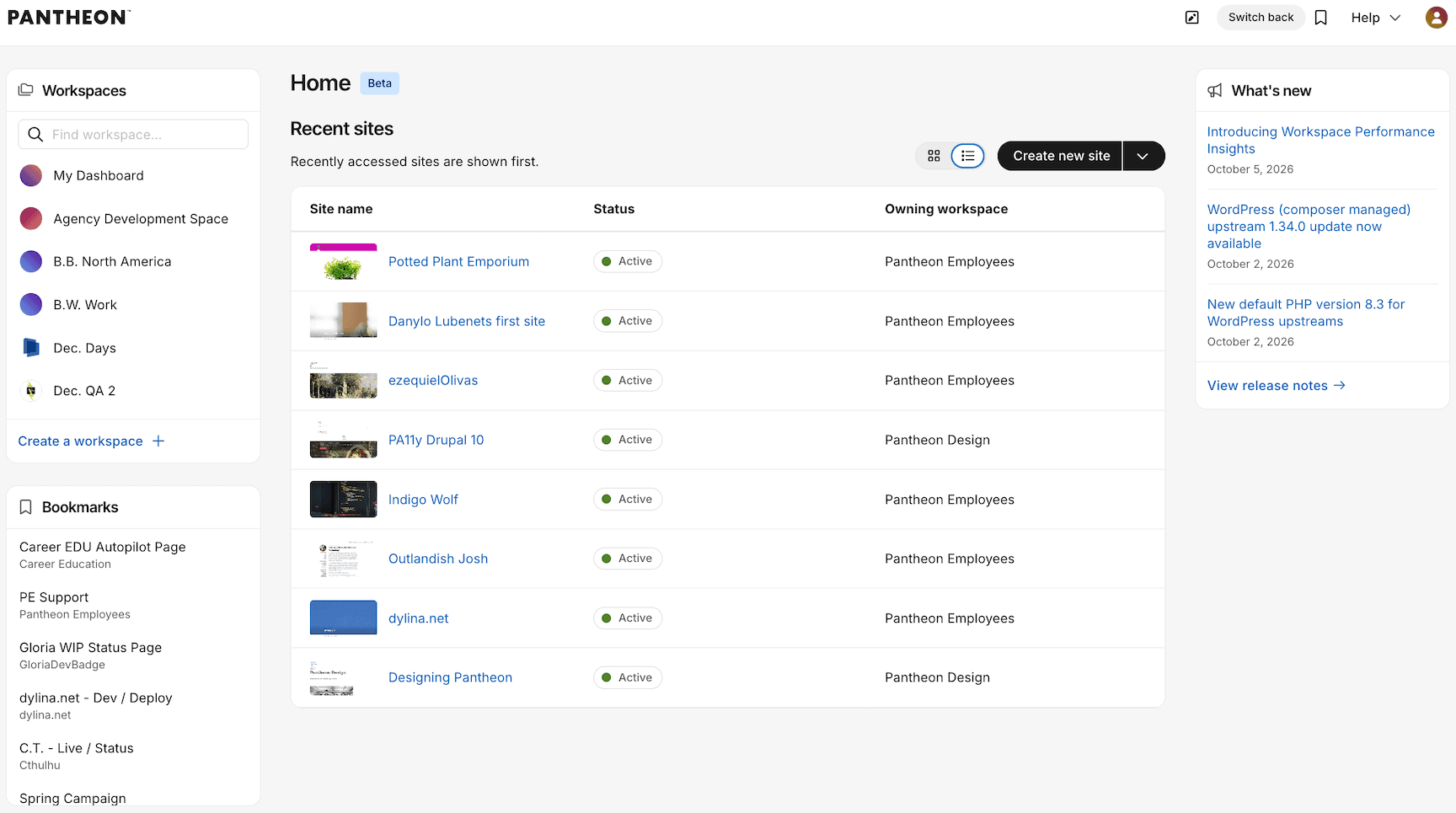Viewport: 1456px width, 813px height.
Task: Click the Beta badge next to Home
Action: click(380, 83)
